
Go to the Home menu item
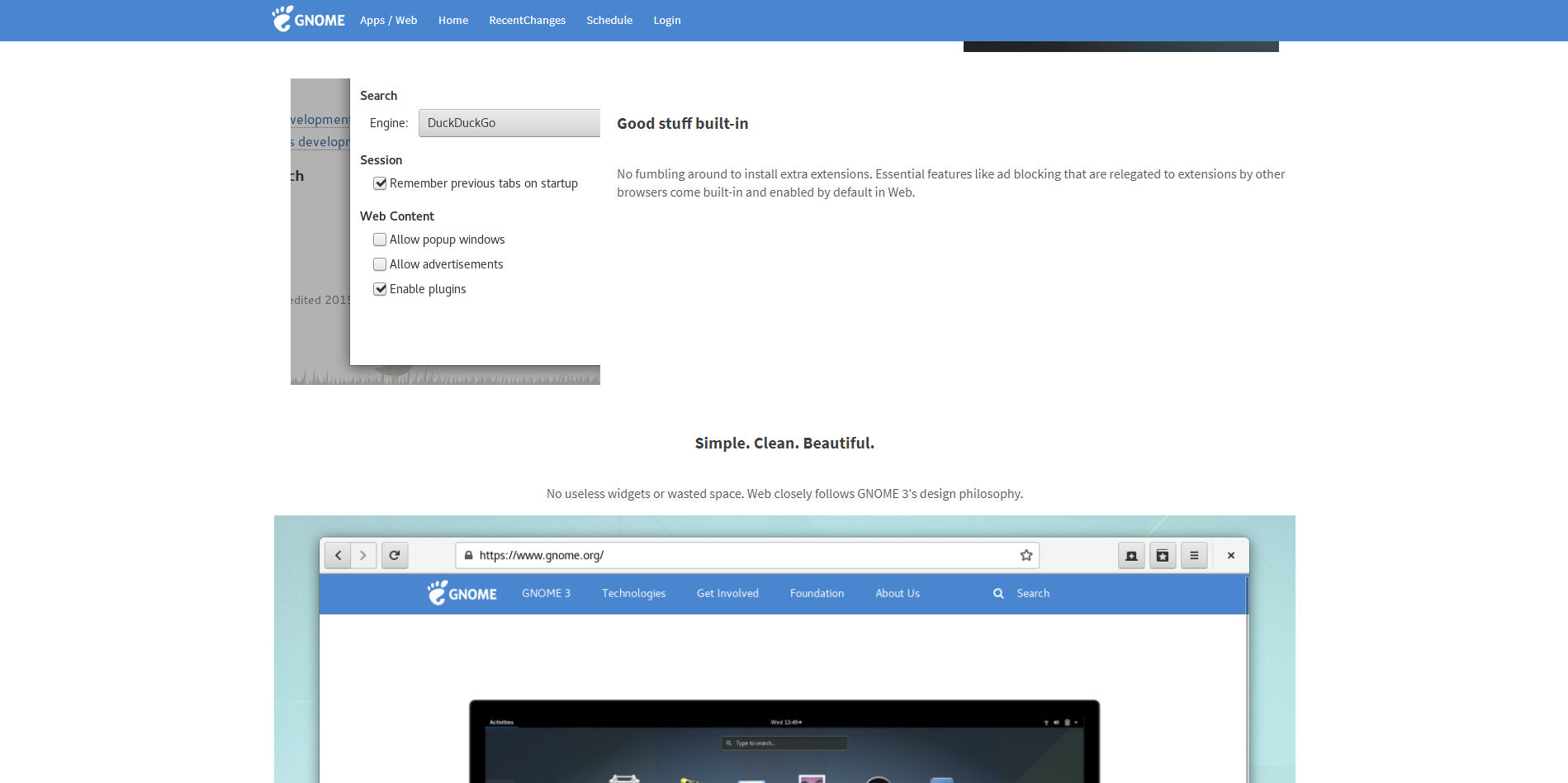point(452,20)
